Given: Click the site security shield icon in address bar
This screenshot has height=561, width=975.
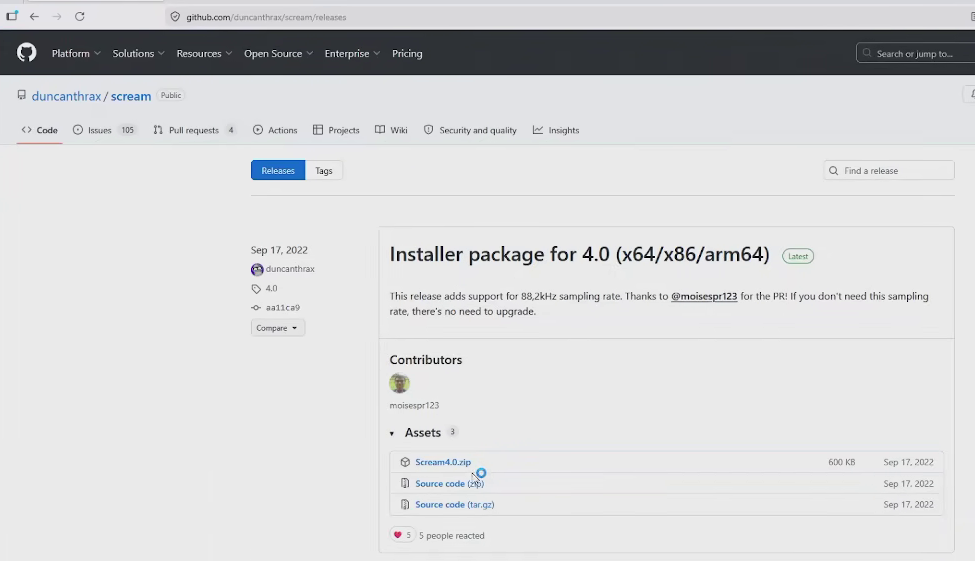Looking at the screenshot, I should [175, 17].
